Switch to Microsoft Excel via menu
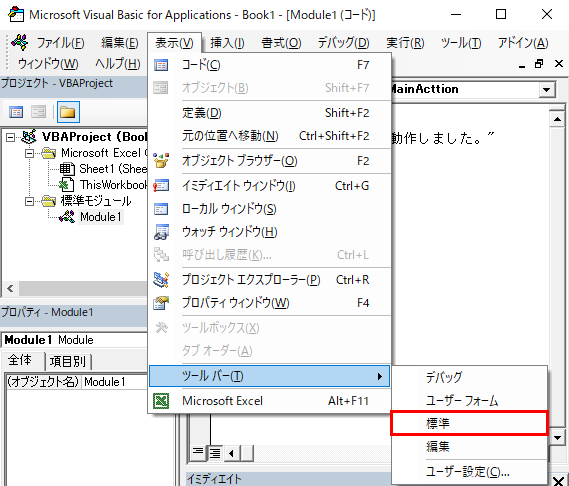Screen dimensions: 569x486 point(269,401)
